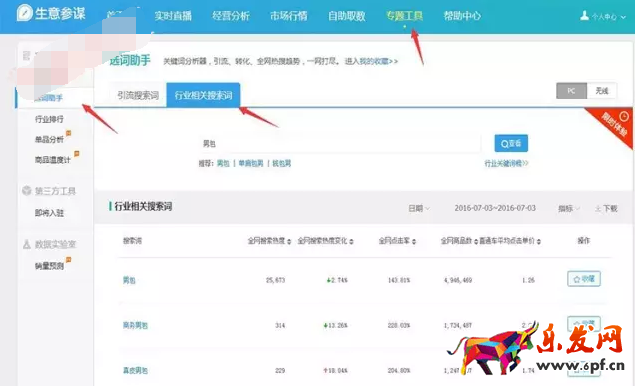Open the 男包 keyword in the table
Image resolution: width=635 pixels, height=386 pixels.
click(129, 280)
